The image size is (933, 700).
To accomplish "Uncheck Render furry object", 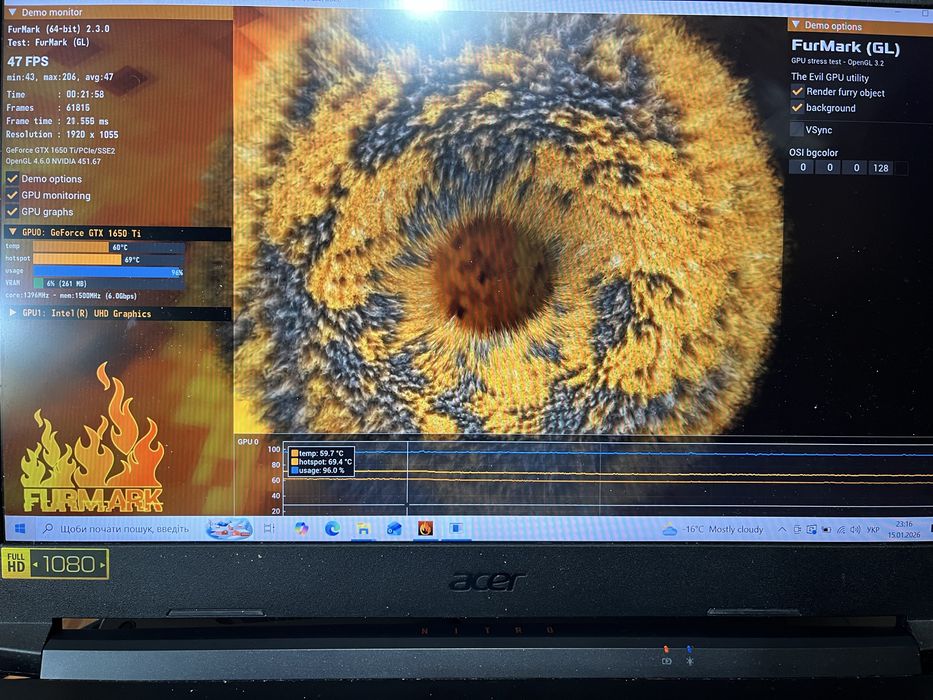I will [797, 92].
